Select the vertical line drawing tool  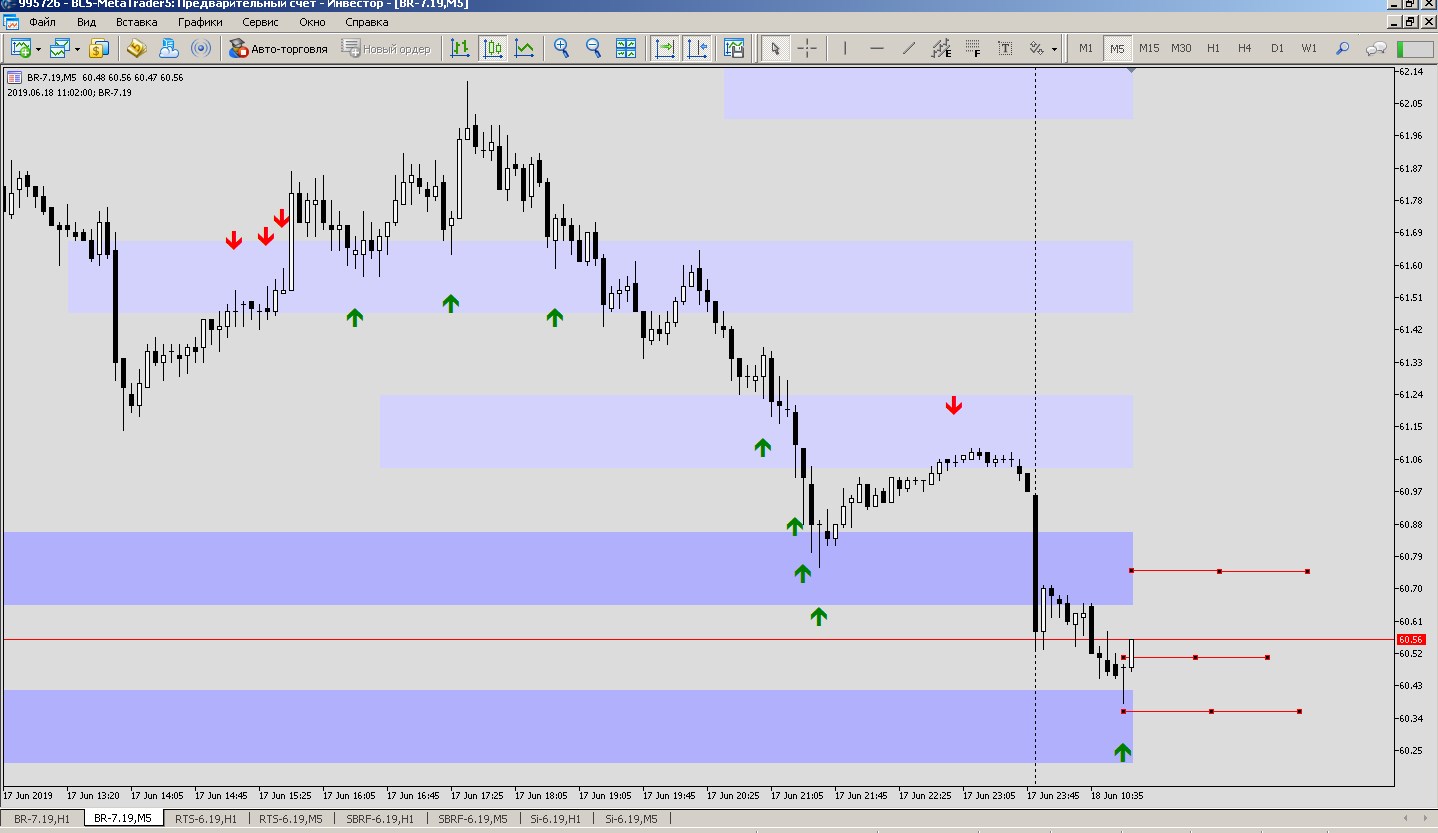845,48
